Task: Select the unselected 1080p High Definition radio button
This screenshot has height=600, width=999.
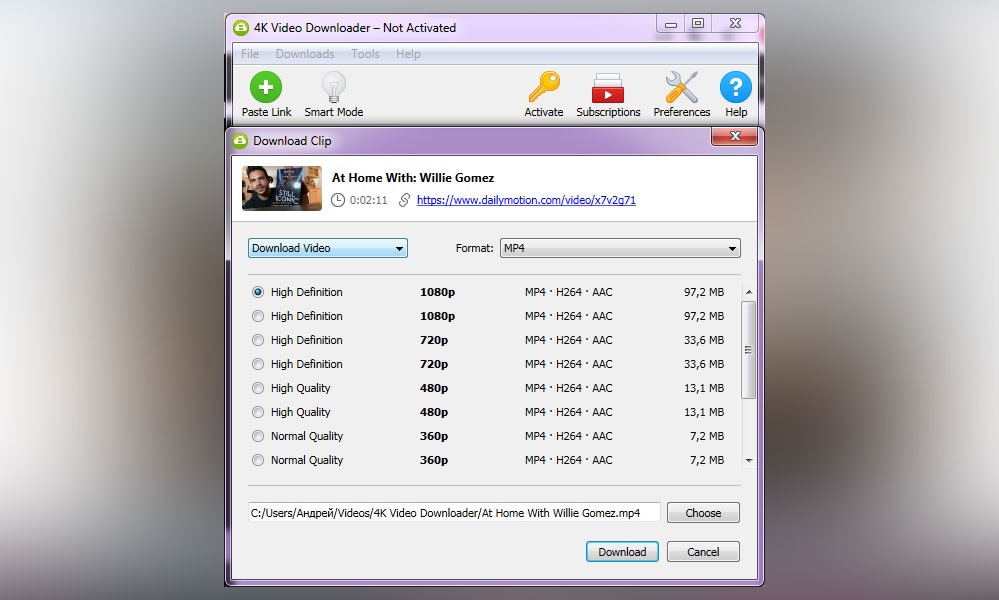Action: pyautogui.click(x=257, y=316)
